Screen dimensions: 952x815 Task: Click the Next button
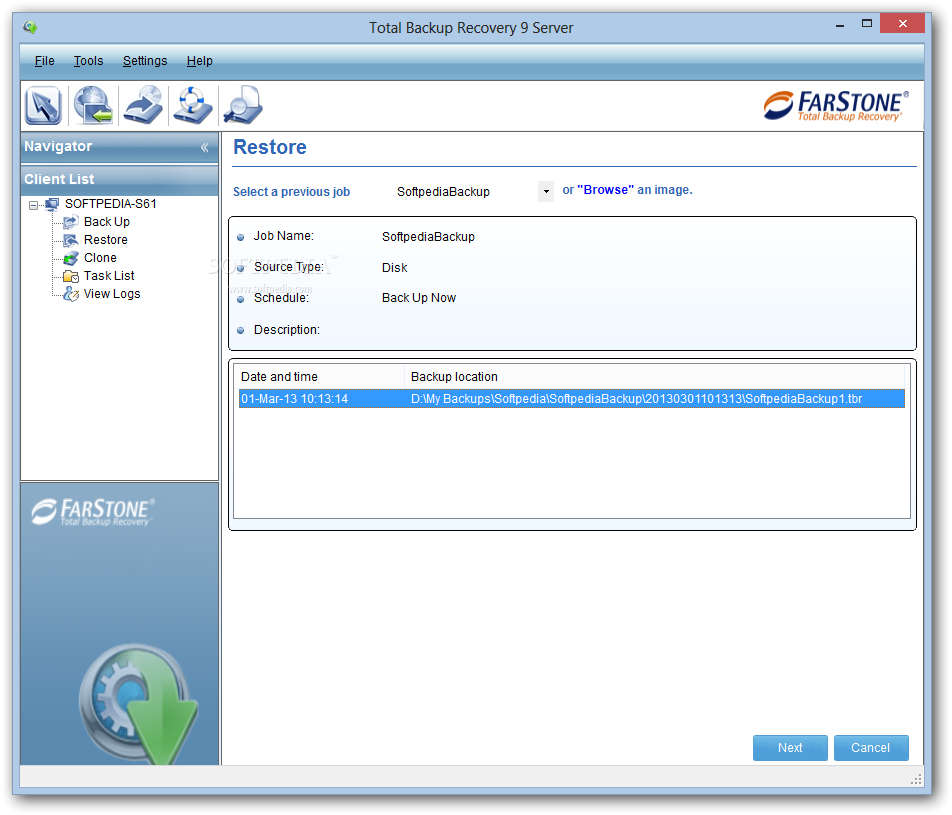(790, 748)
